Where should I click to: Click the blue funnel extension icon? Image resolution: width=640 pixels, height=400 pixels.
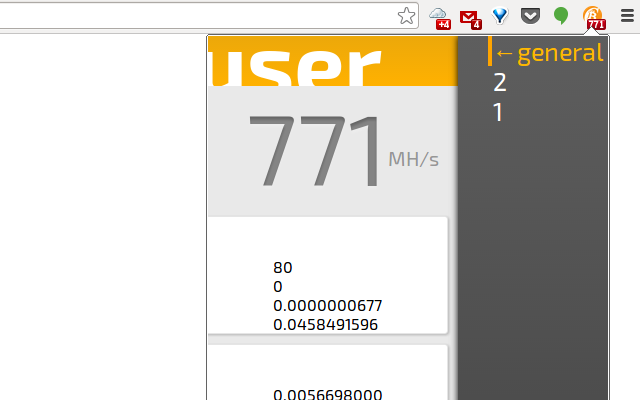500,16
